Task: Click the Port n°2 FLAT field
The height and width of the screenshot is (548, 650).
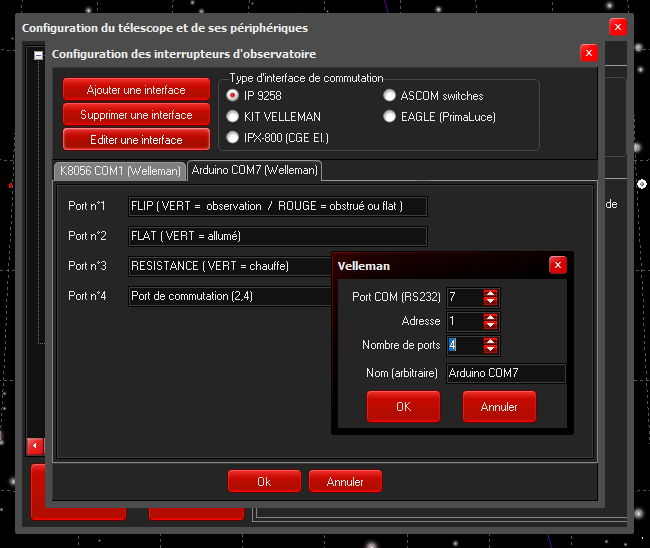Action: click(278, 236)
